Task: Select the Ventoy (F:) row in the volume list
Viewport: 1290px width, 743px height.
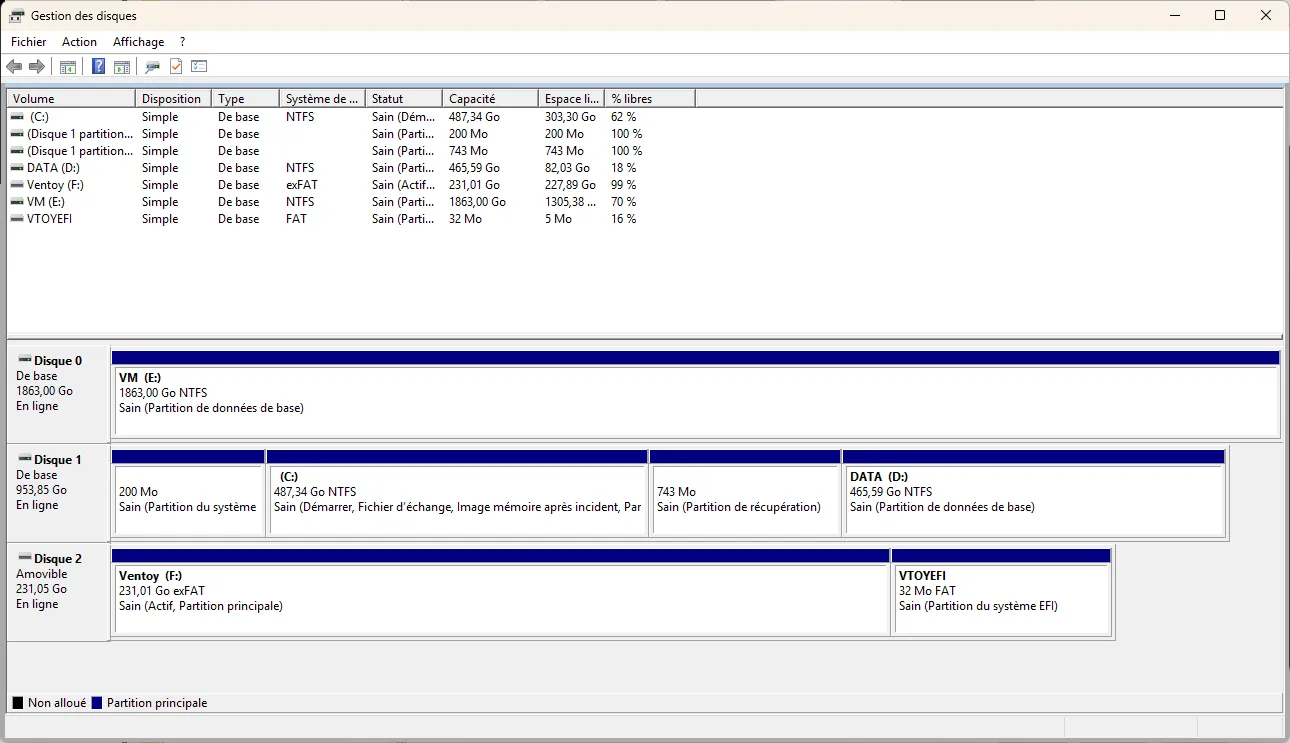Action: click(x=55, y=185)
